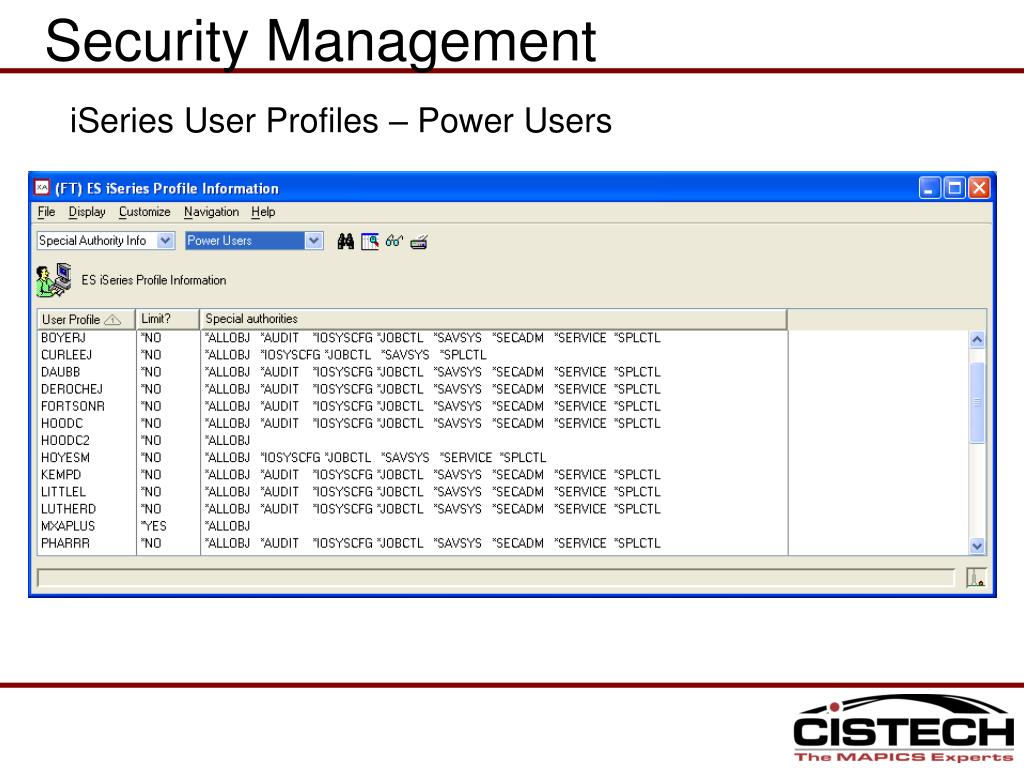Click the *NO limit value for BOYERJ
The height and width of the screenshot is (768, 1024).
click(x=151, y=338)
